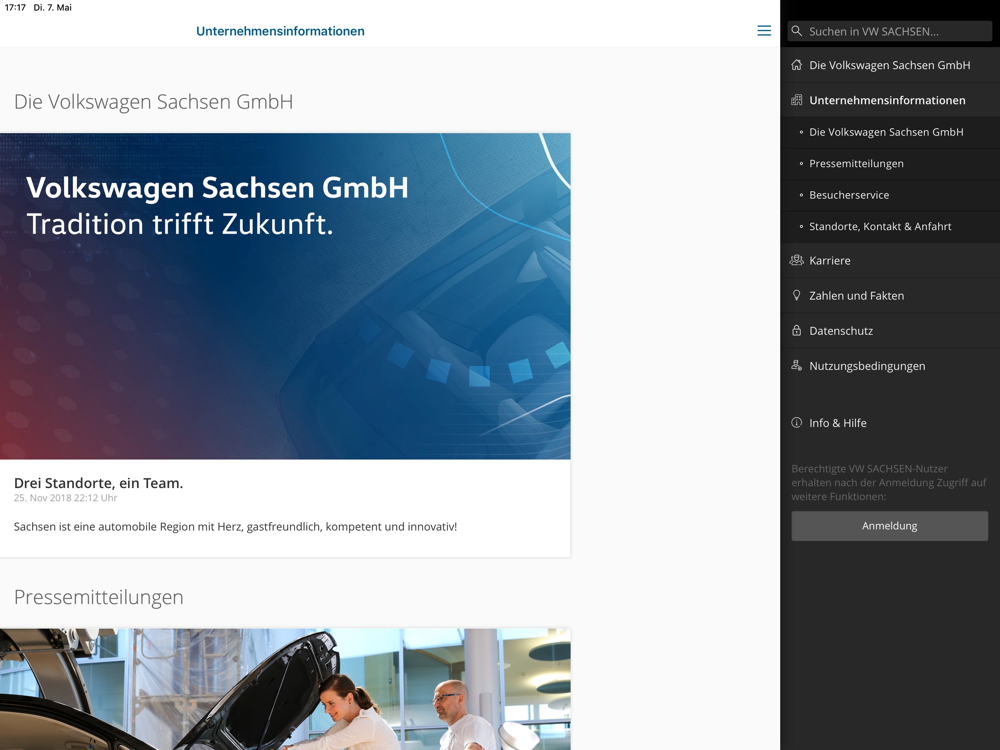Image resolution: width=1000 pixels, height=750 pixels.
Task: Click the user icon beside Nutzungsbedingungen
Action: [797, 365]
